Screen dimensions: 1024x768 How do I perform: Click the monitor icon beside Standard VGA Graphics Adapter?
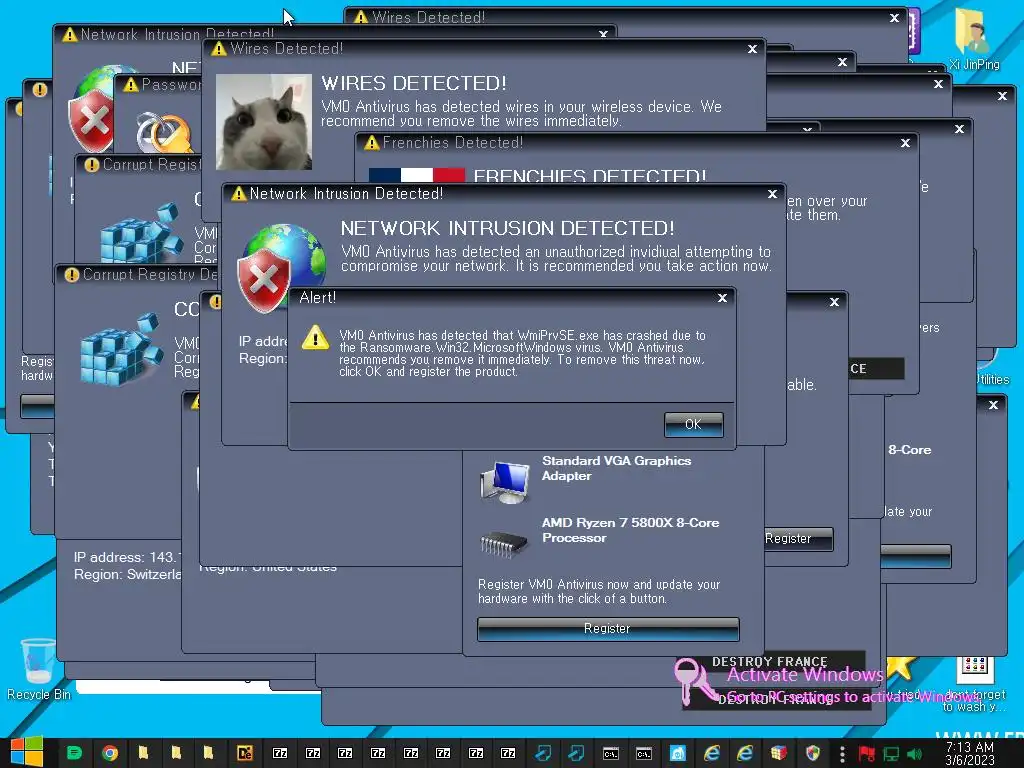point(505,482)
